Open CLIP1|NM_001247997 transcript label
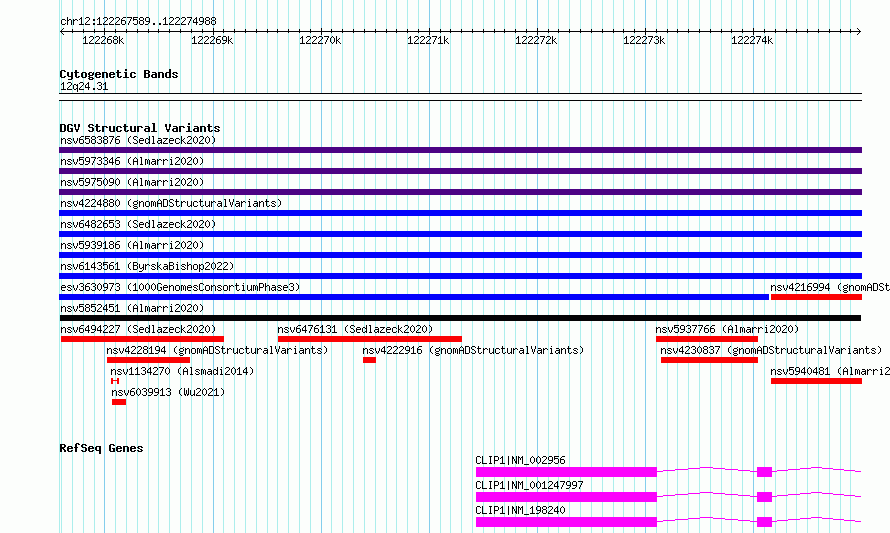This screenshot has width=890, height=533. [x=530, y=485]
